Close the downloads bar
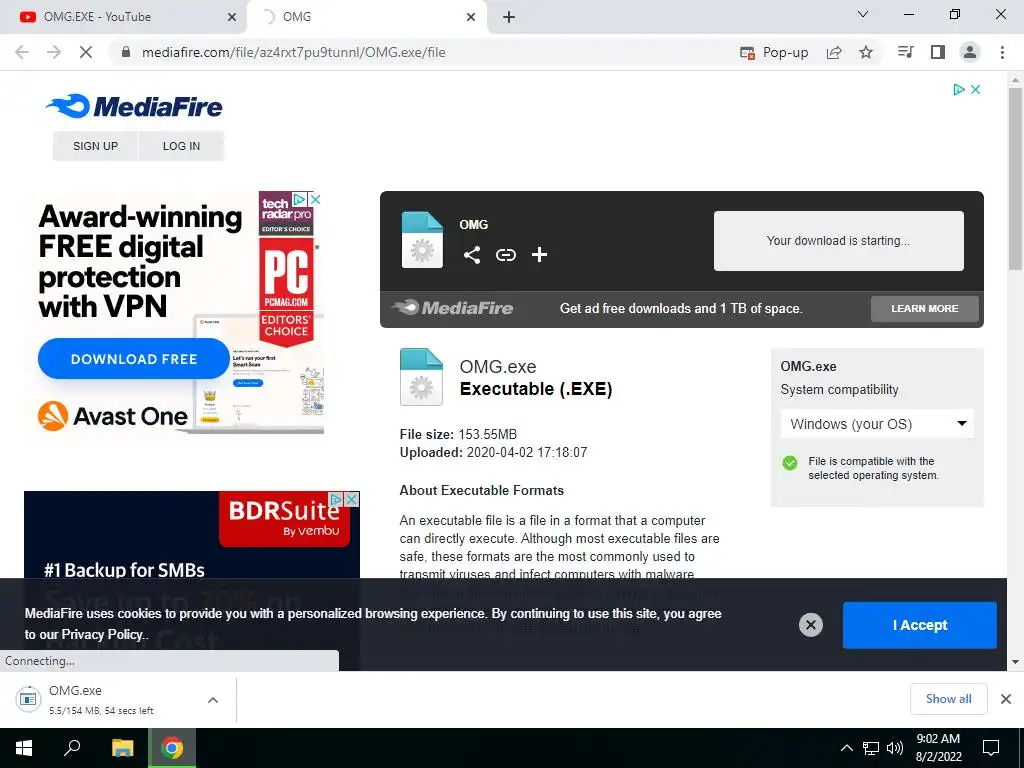This screenshot has width=1024, height=768. point(1006,699)
